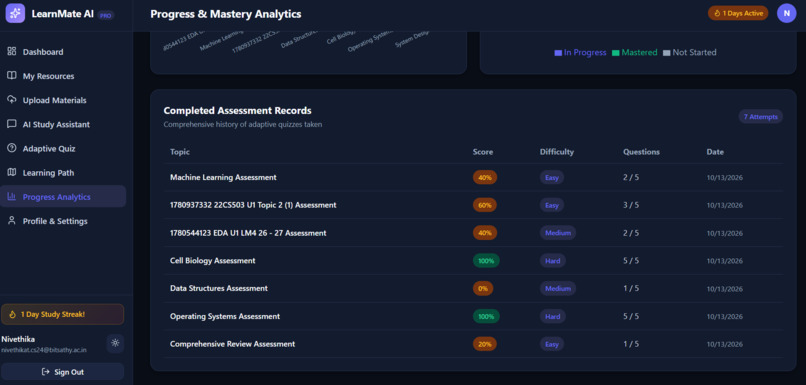Click 100% score badge for Operating Systems
The image size is (806, 385).
pyautogui.click(x=486, y=316)
